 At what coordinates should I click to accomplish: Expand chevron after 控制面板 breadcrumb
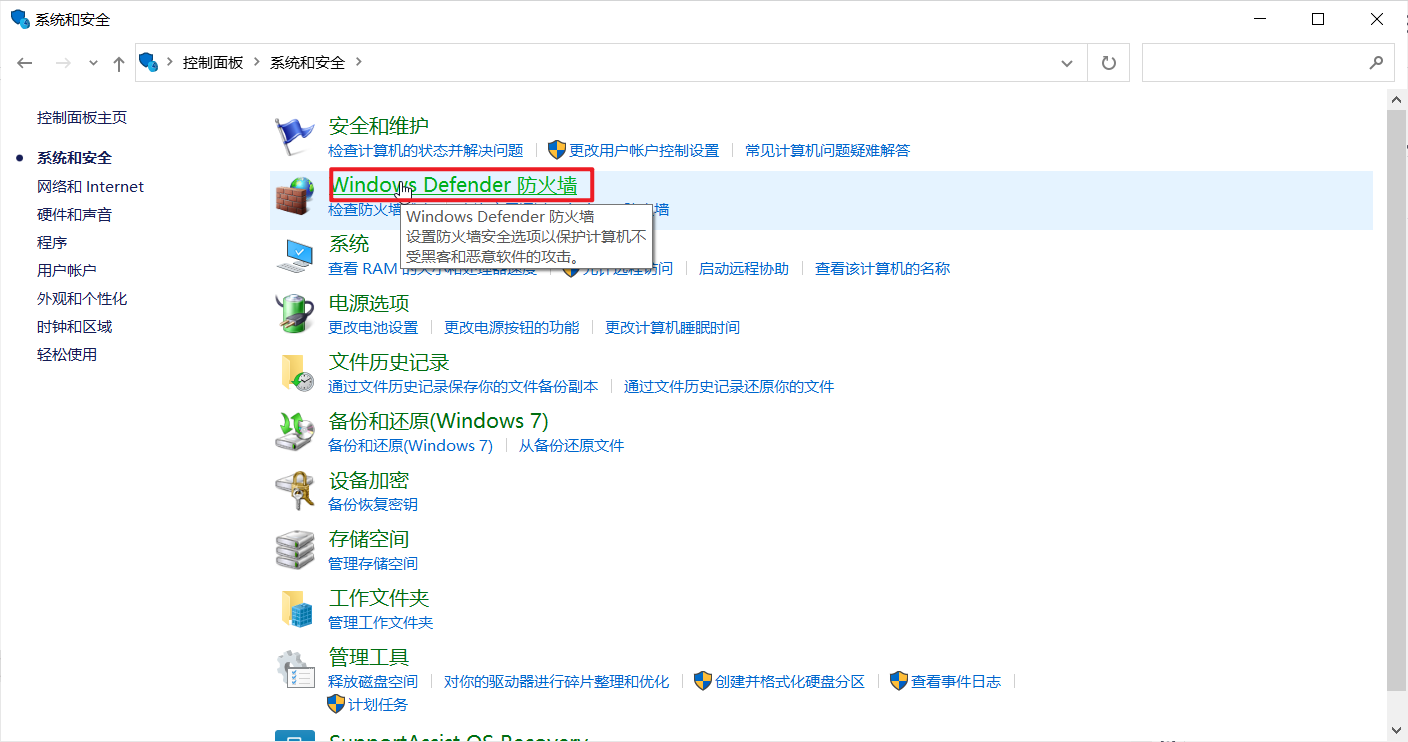(256, 62)
